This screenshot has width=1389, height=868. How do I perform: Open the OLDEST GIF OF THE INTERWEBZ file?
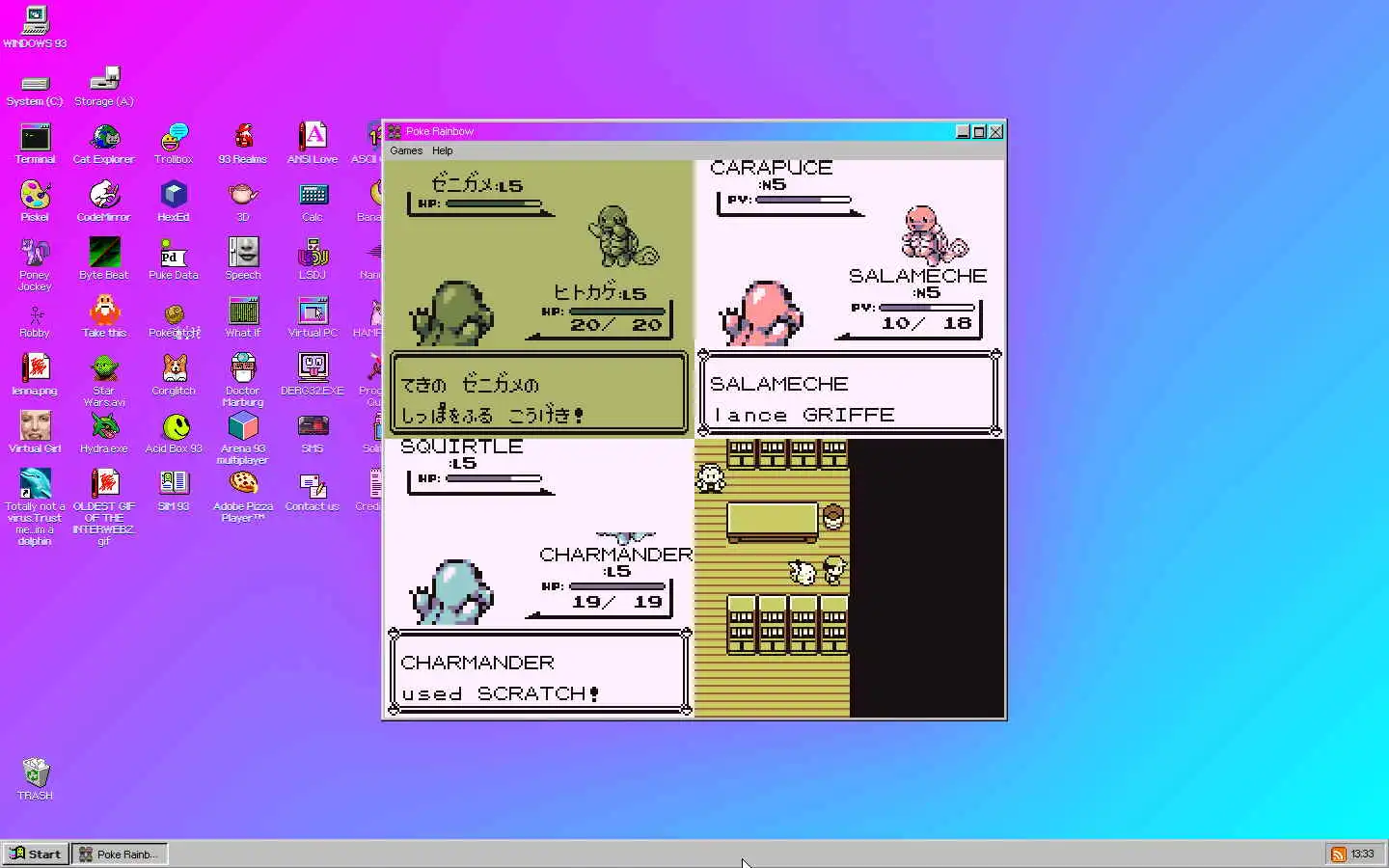[x=104, y=508]
